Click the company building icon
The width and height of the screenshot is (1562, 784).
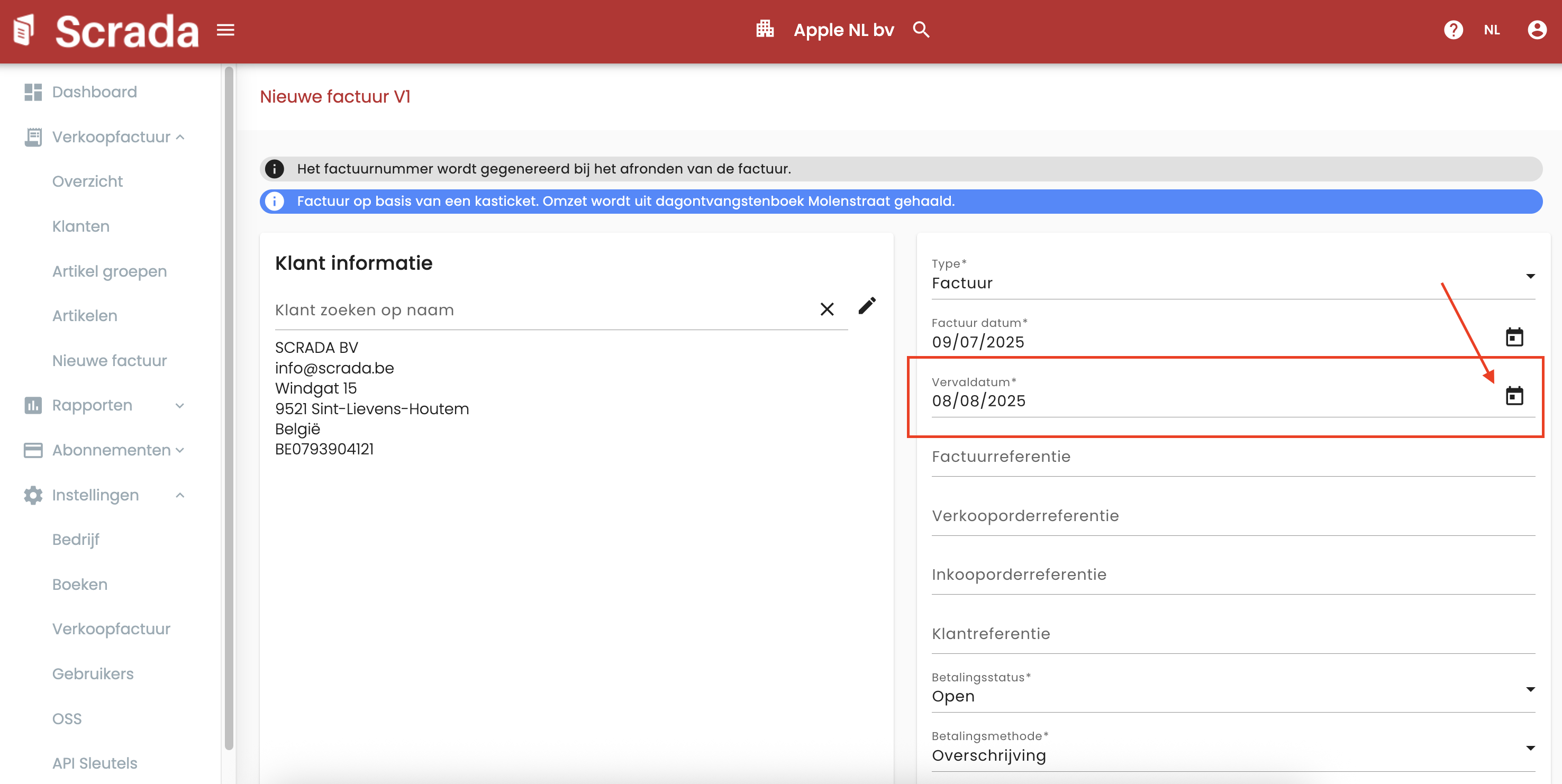click(765, 29)
